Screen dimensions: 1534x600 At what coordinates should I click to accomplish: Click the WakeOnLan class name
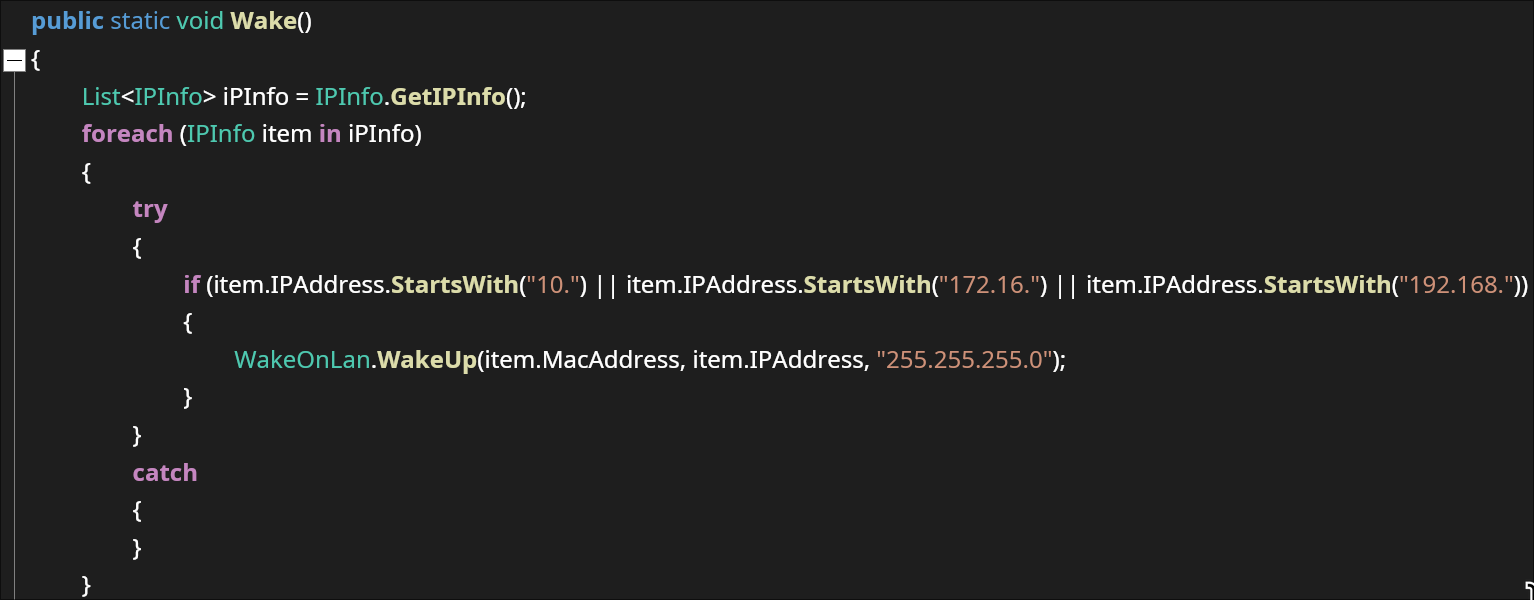tap(302, 360)
